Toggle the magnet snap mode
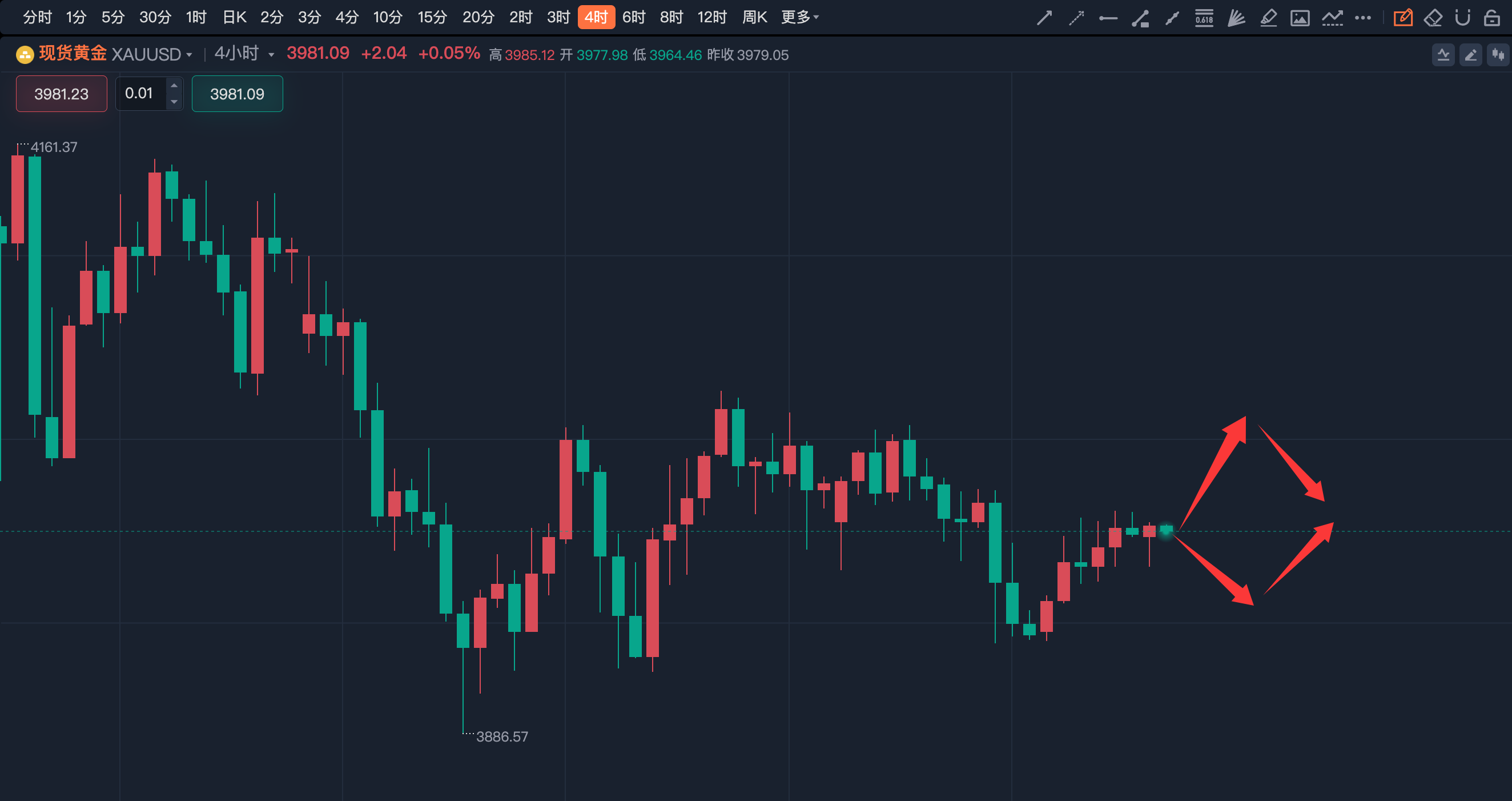 [x=1462, y=18]
